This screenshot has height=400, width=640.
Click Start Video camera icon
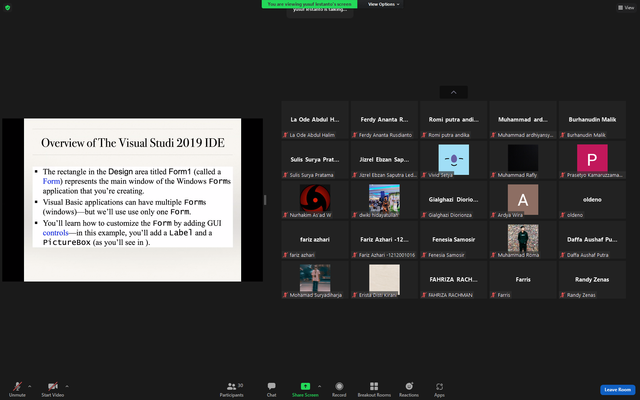coord(52,386)
